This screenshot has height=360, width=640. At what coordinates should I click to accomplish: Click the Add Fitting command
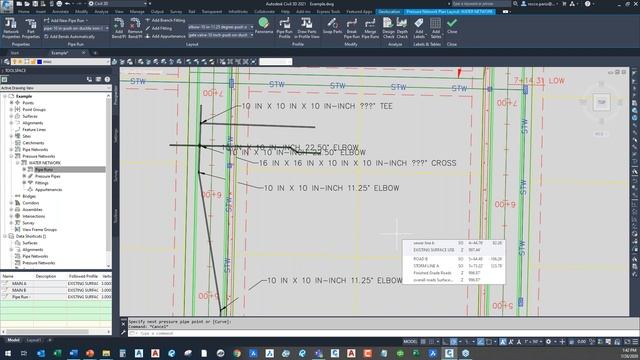click(x=159, y=28)
